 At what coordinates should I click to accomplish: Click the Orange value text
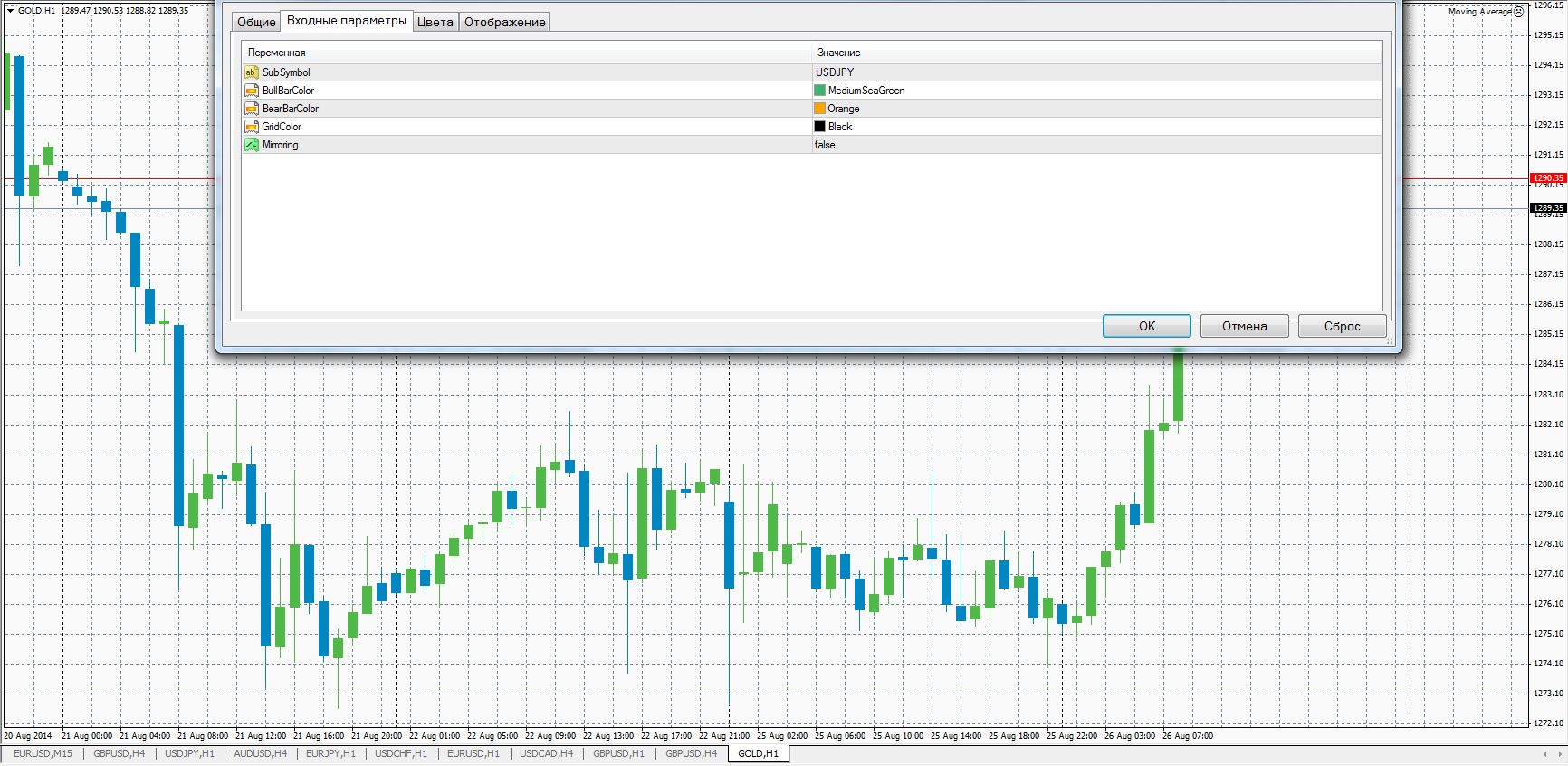pos(844,109)
